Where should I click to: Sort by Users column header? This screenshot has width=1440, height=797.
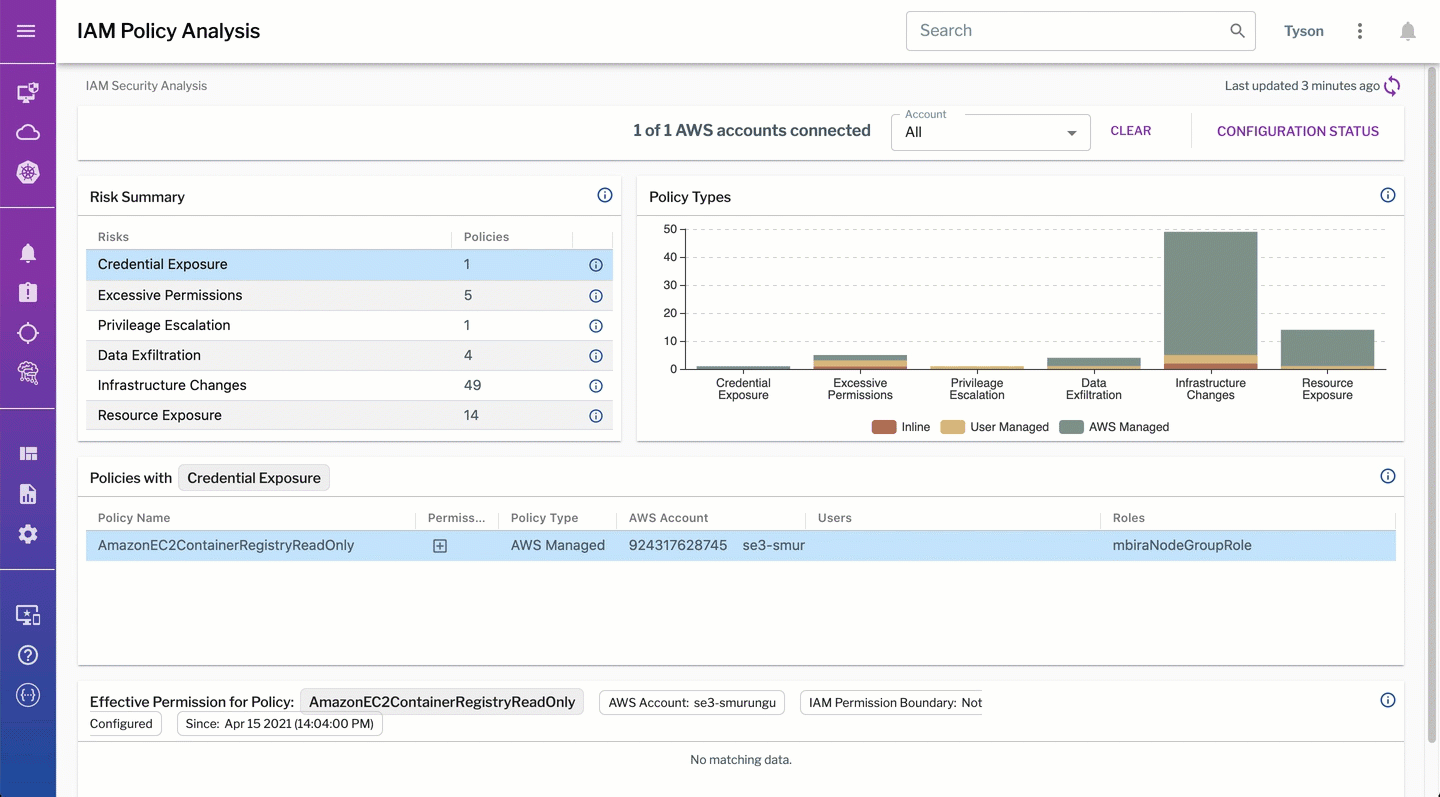click(x=835, y=518)
